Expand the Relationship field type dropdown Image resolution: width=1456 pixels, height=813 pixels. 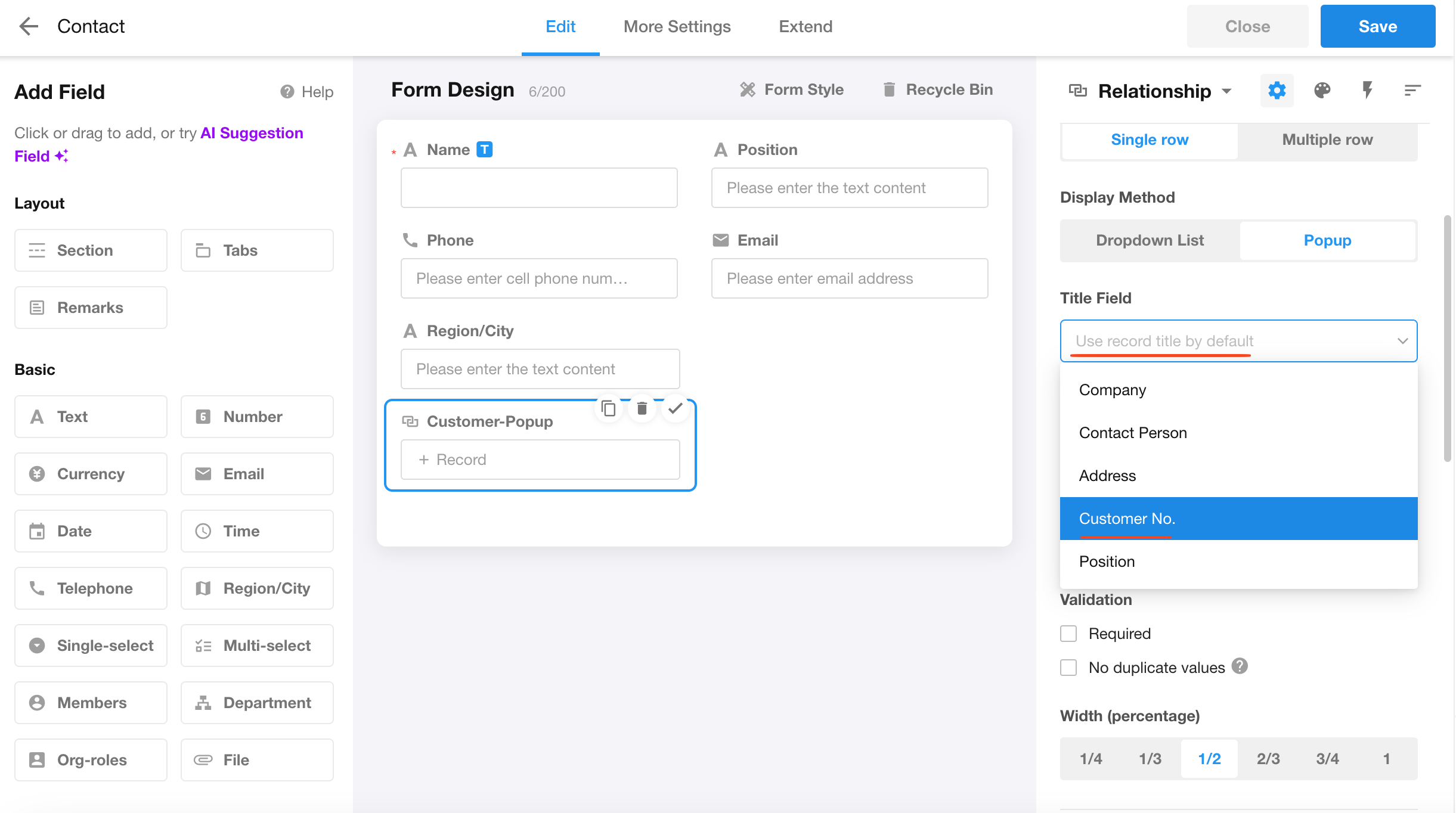(x=1226, y=91)
